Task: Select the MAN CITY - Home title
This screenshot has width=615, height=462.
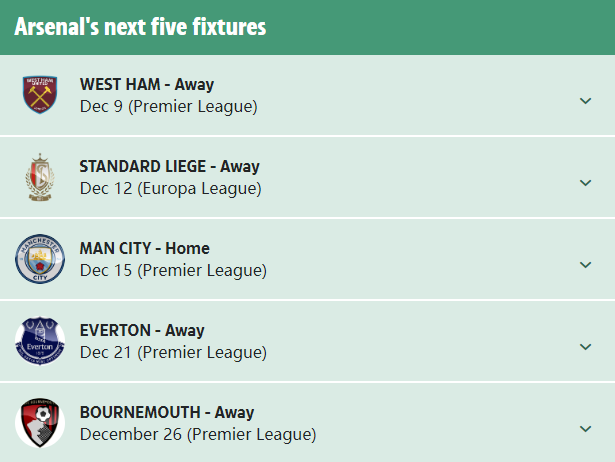Action: point(145,248)
